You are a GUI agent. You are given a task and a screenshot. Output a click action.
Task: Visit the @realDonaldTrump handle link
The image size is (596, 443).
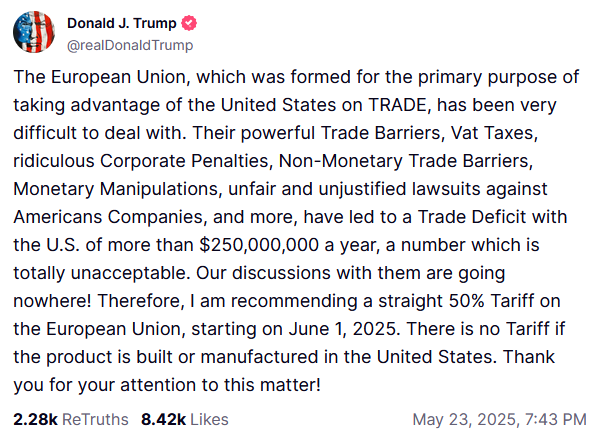(130, 45)
